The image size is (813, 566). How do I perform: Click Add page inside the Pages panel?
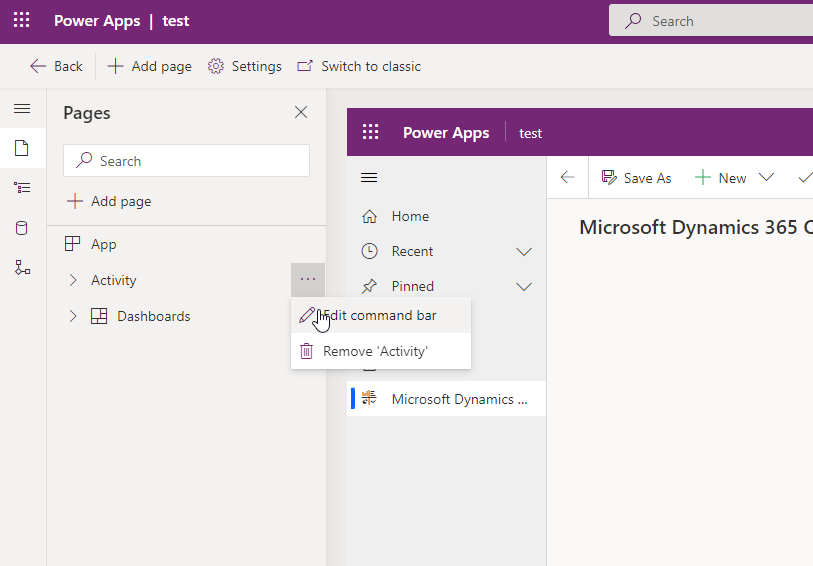[x=109, y=201]
